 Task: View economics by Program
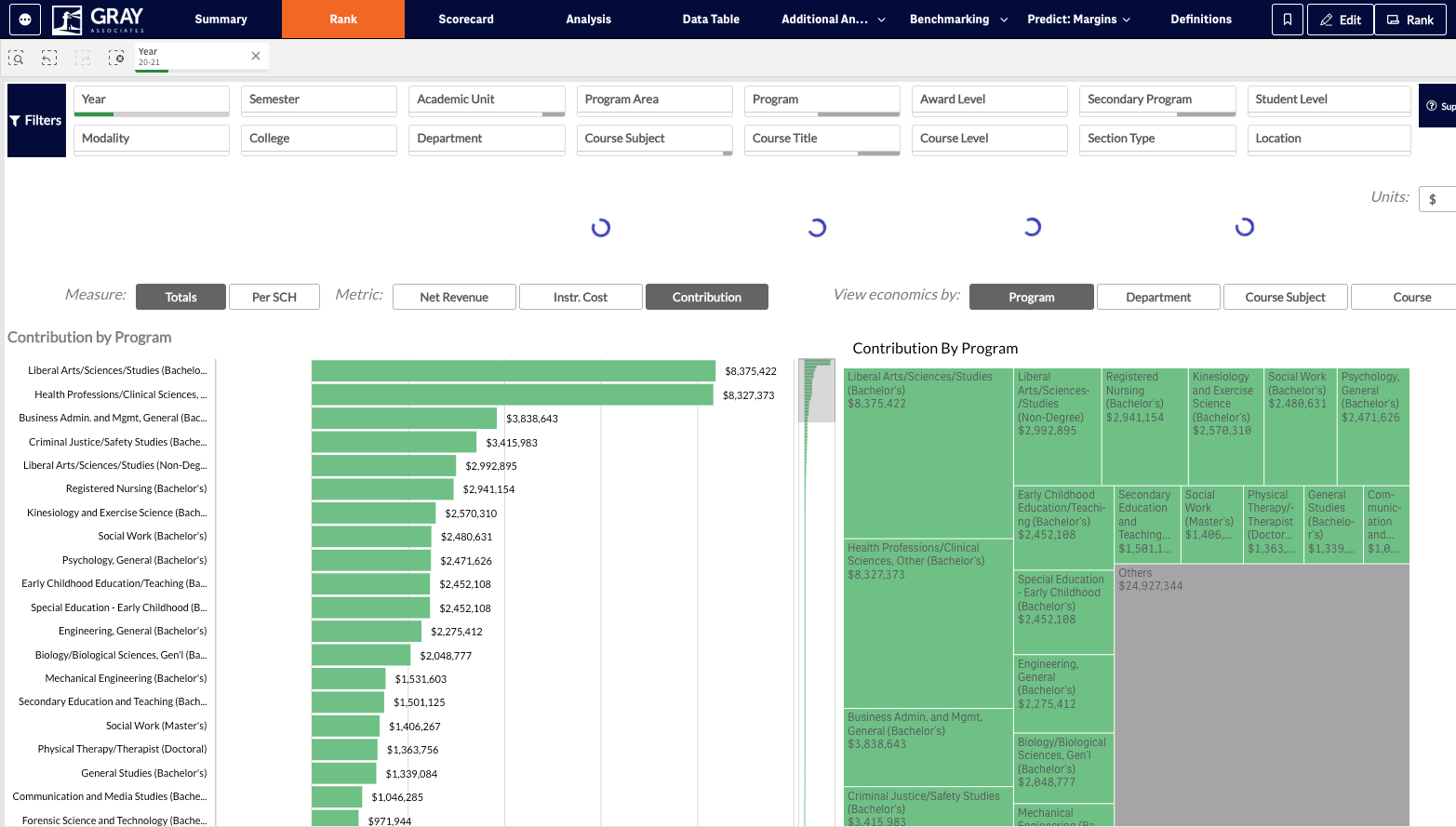(1032, 297)
